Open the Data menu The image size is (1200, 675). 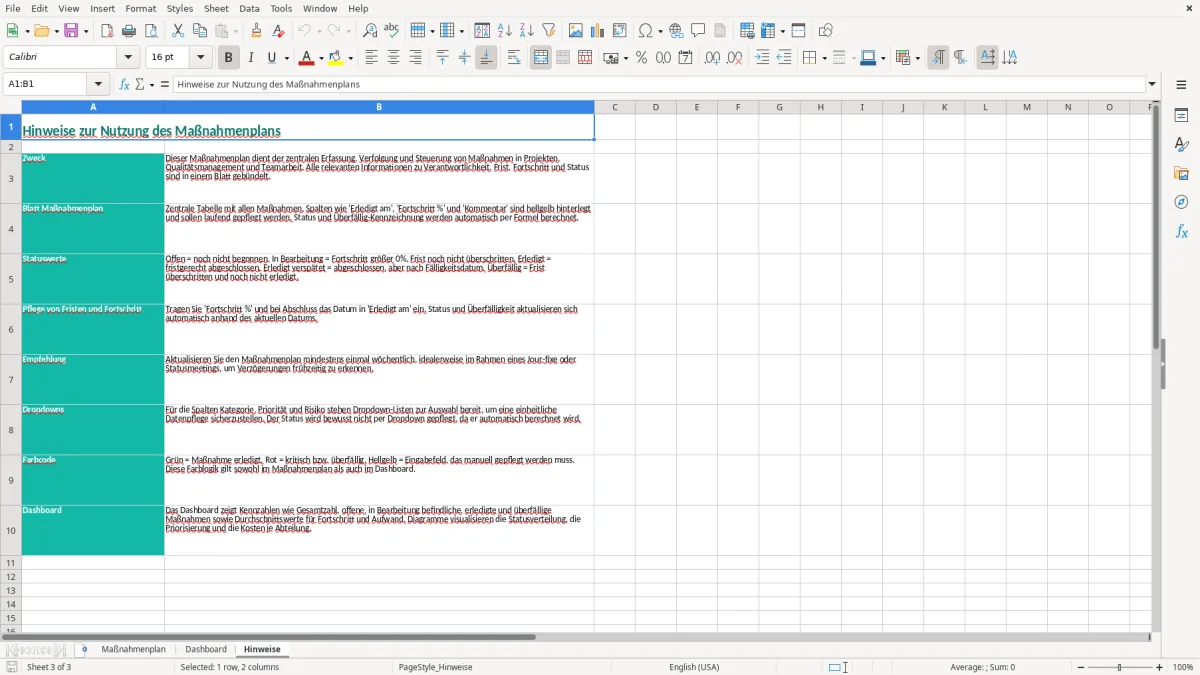pos(249,8)
